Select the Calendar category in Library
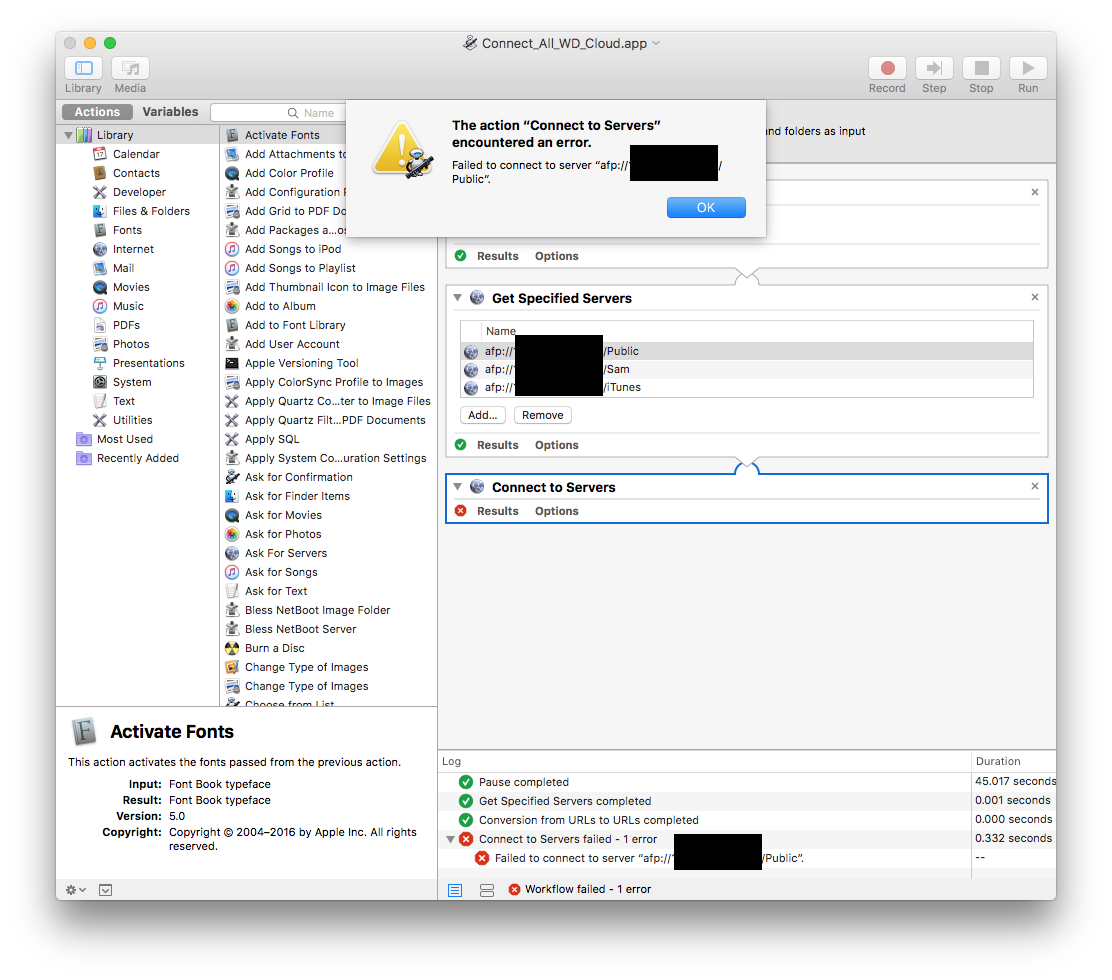Image resolution: width=1112 pixels, height=980 pixels. coord(135,154)
